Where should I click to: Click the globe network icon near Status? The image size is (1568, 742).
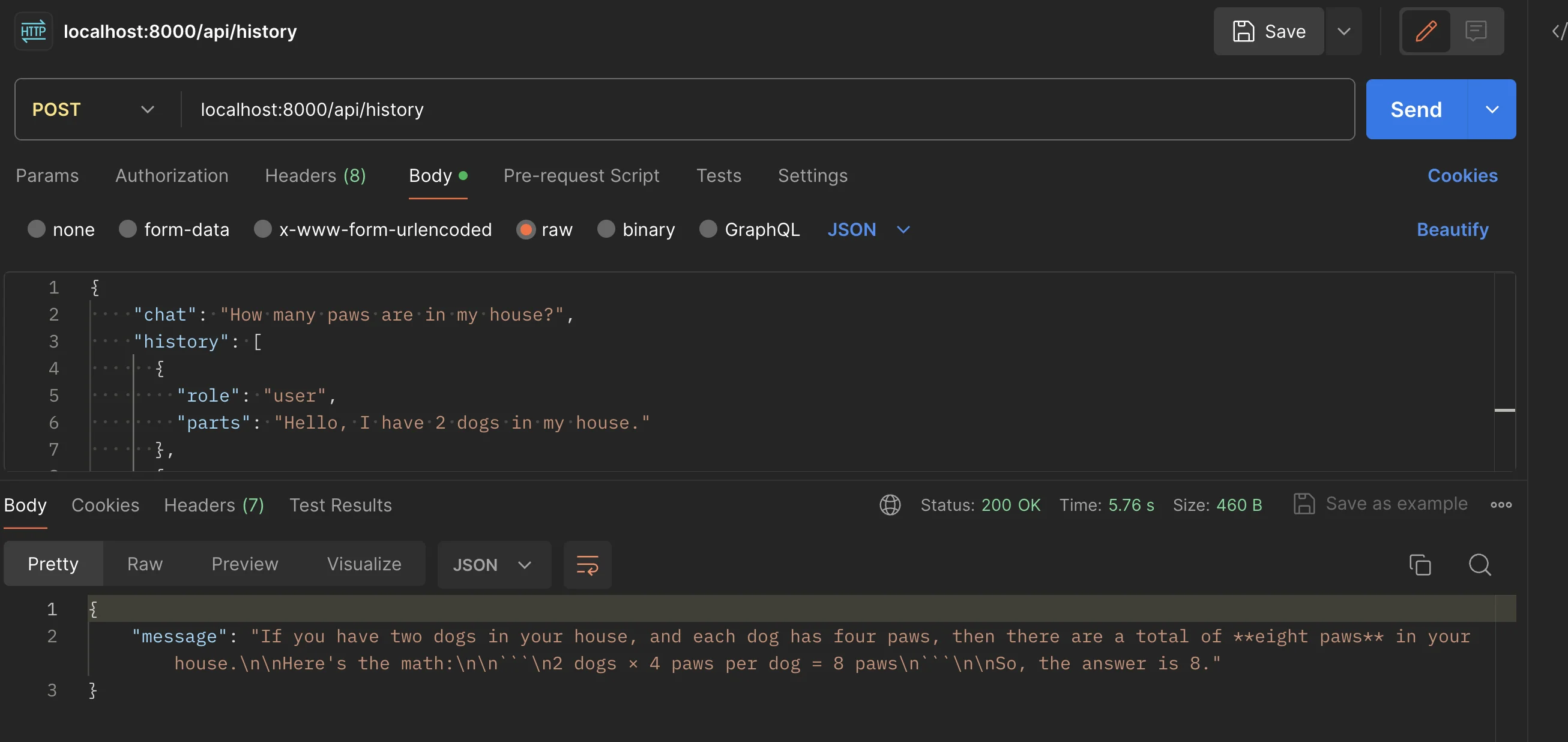pyautogui.click(x=890, y=505)
